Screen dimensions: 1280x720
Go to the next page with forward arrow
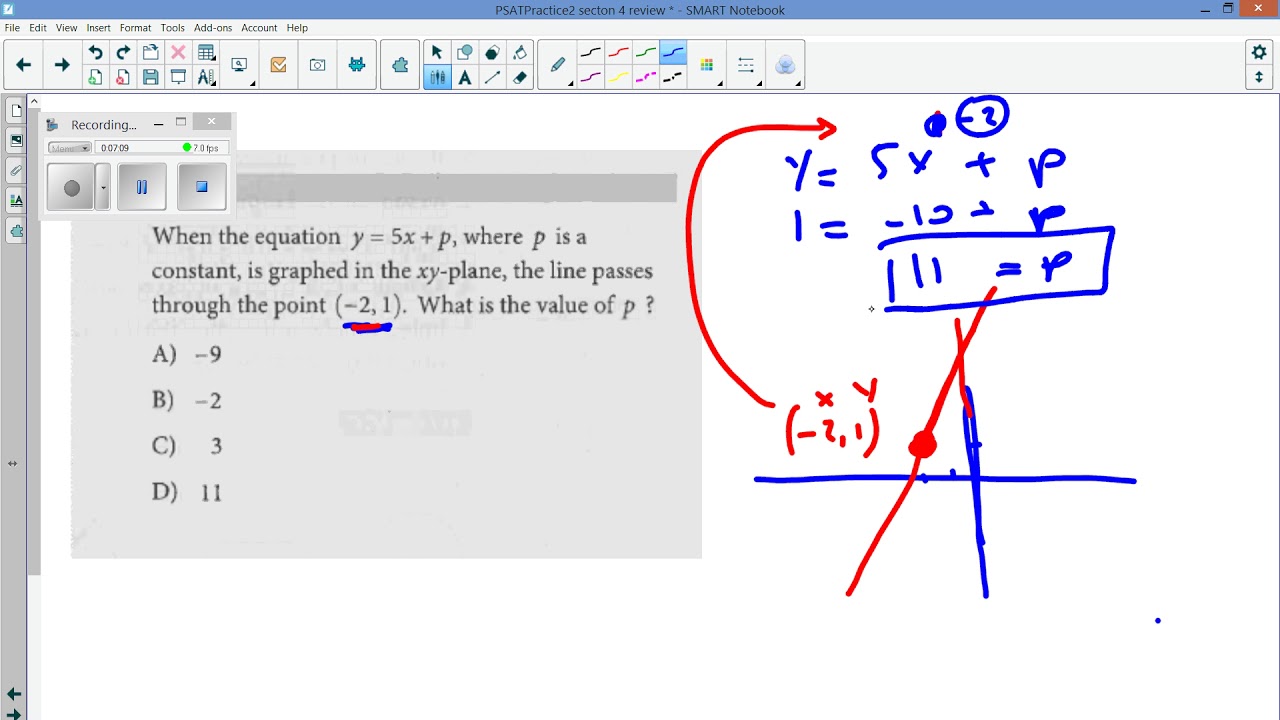pos(62,65)
